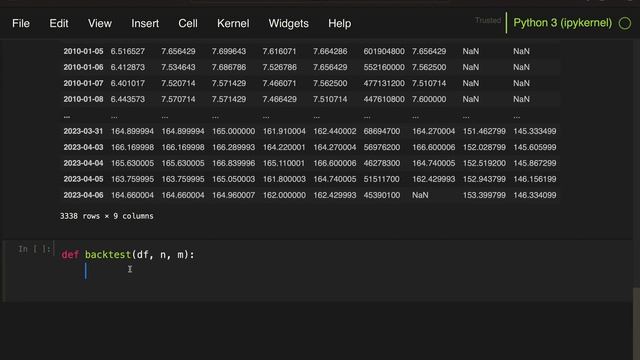
Task: Click cell value 153.399799
Action: click(x=484, y=195)
